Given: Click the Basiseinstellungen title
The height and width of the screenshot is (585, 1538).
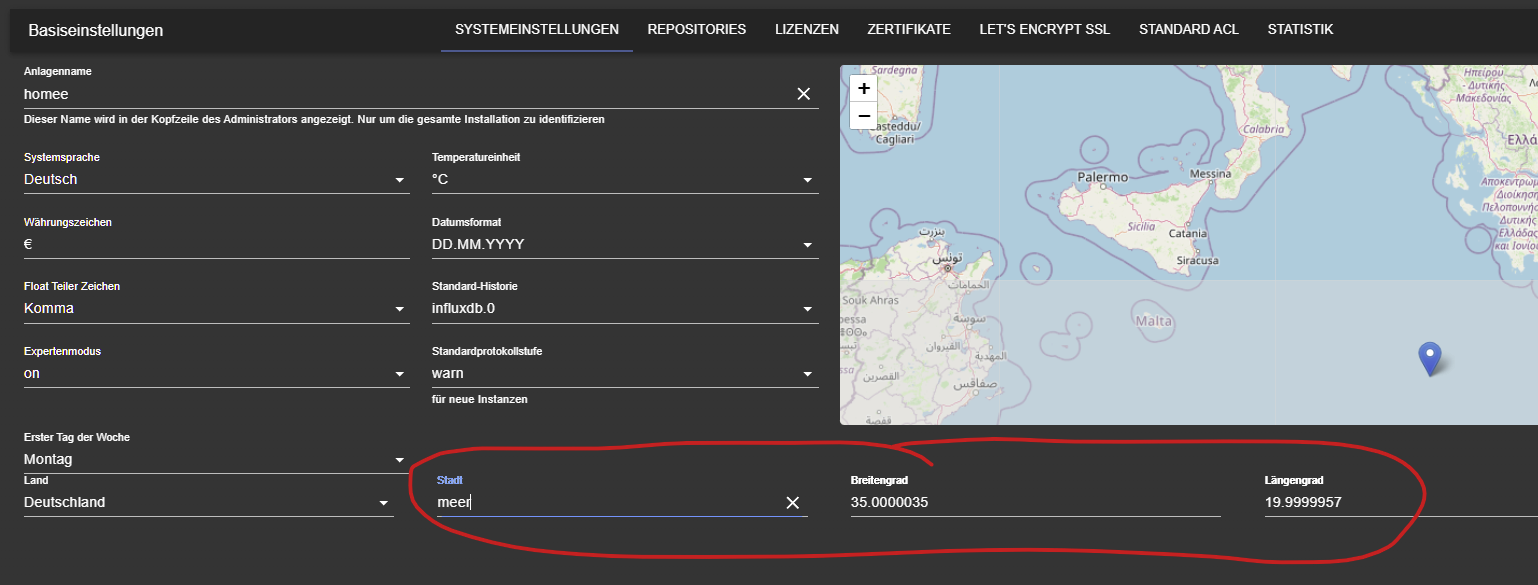Looking at the screenshot, I should (96, 31).
